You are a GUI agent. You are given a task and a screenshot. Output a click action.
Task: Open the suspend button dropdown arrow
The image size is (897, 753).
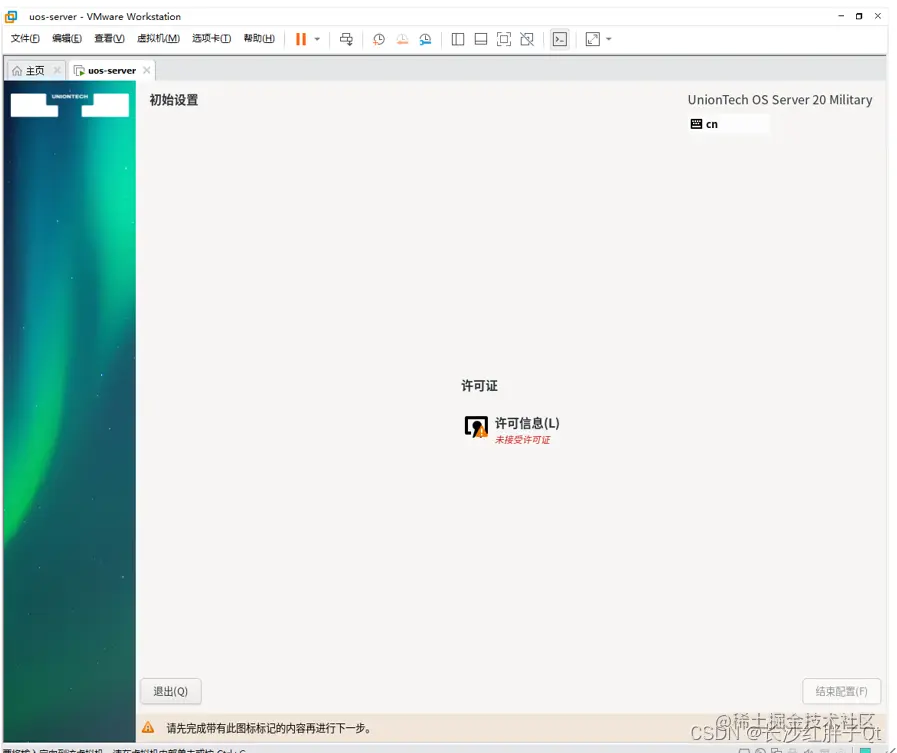(316, 39)
